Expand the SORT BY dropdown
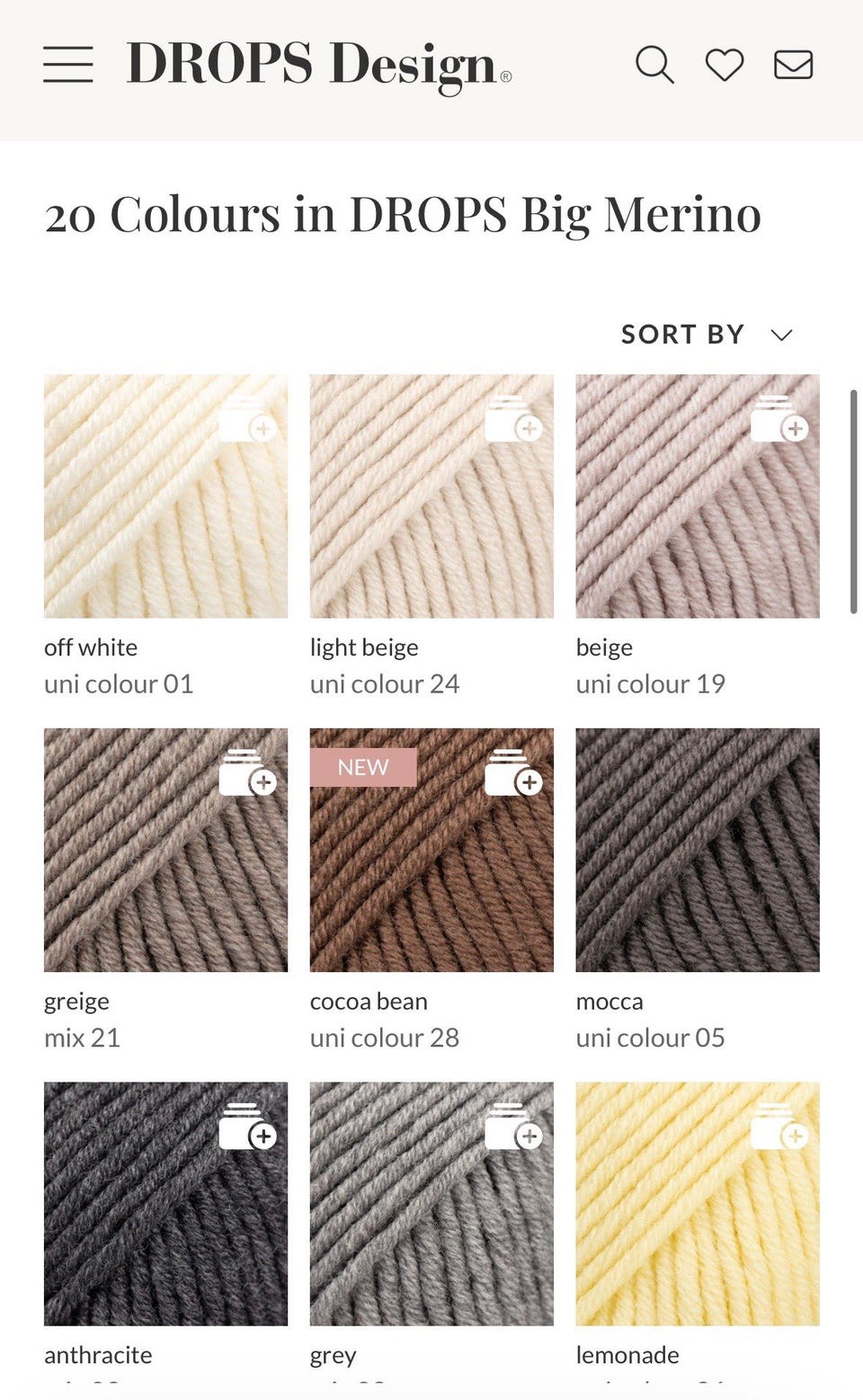The width and height of the screenshot is (863, 1400). [x=707, y=334]
